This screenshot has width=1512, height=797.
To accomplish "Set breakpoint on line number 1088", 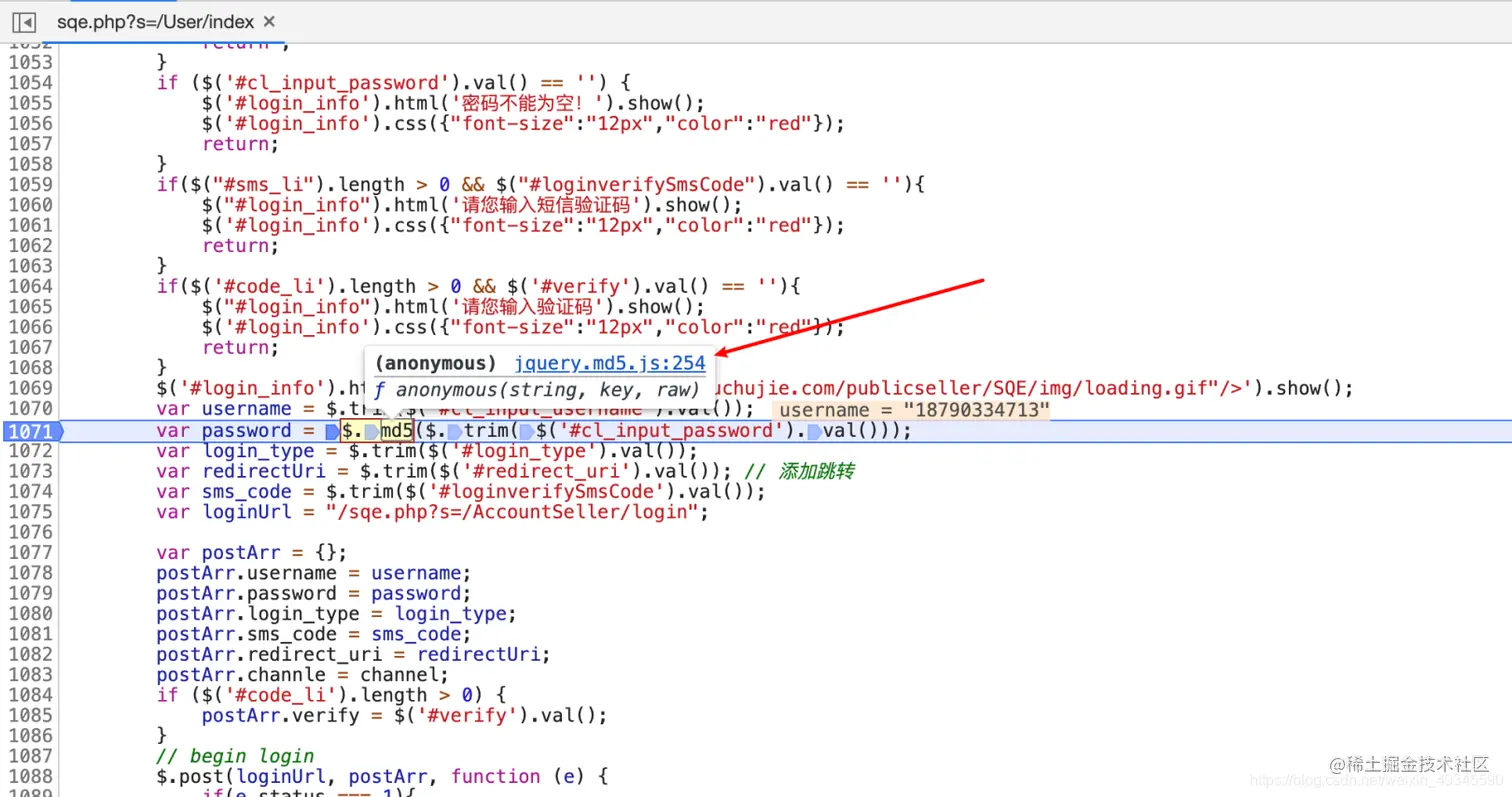I will [x=29, y=777].
